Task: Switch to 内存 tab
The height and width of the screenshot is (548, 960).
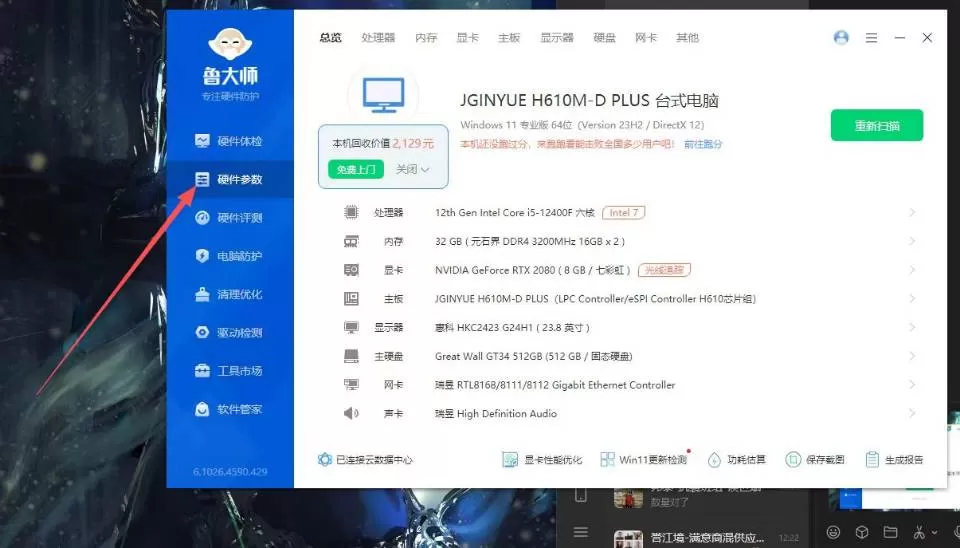Action: tap(426, 38)
